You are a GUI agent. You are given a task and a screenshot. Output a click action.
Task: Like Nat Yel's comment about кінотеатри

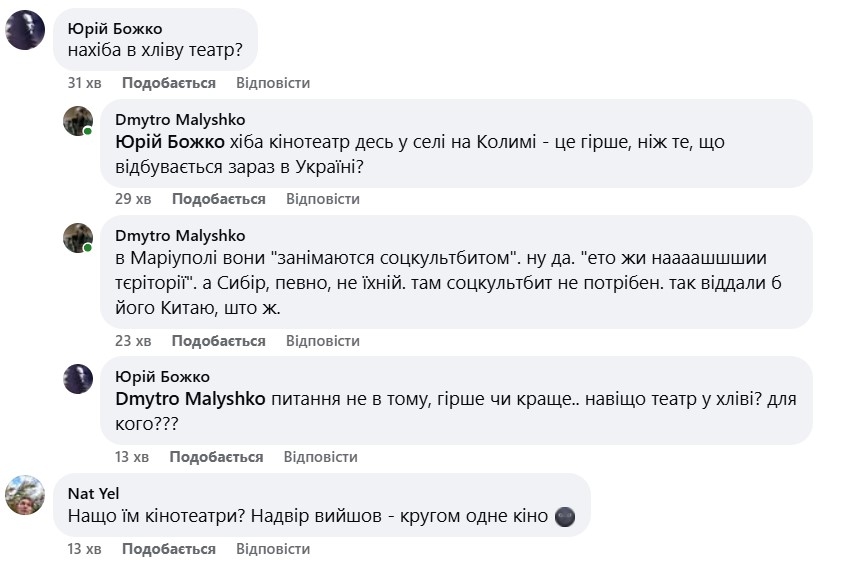(169, 549)
